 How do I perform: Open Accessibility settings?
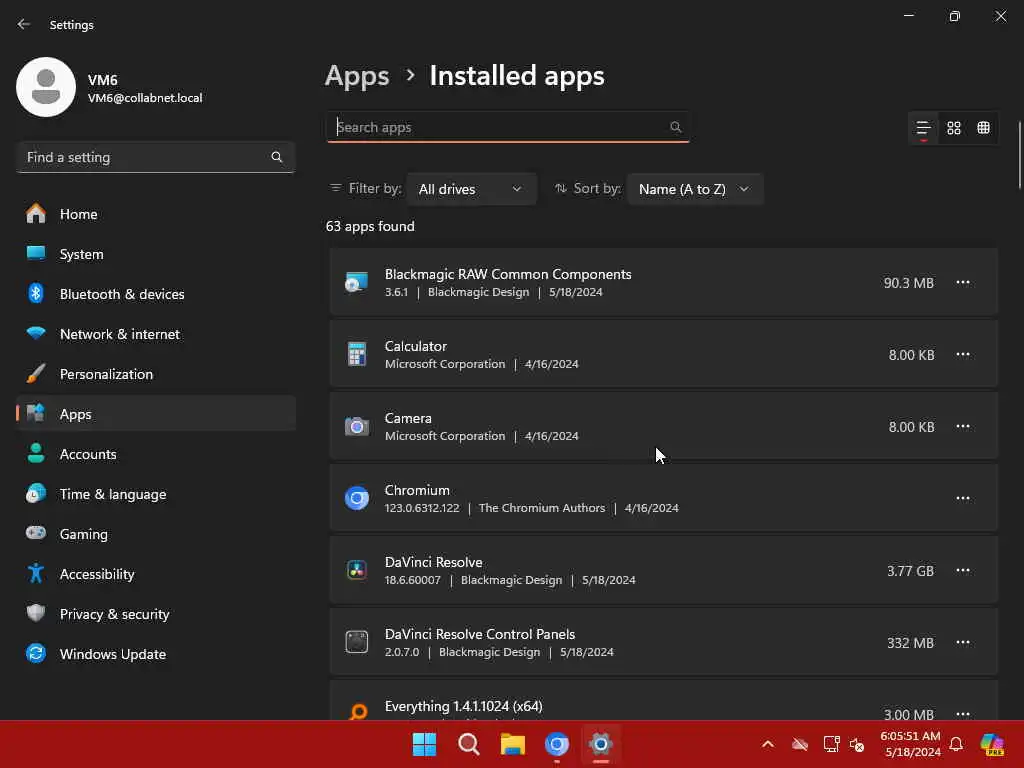(156, 574)
